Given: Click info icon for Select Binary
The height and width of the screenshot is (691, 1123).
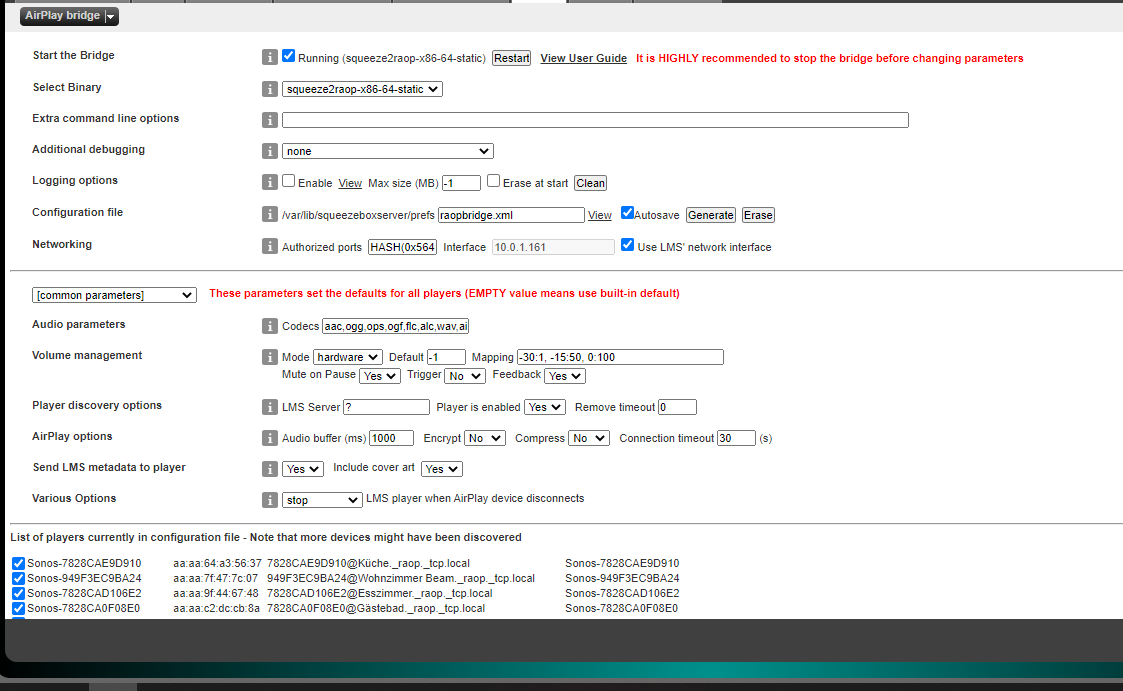Looking at the screenshot, I should (x=269, y=89).
